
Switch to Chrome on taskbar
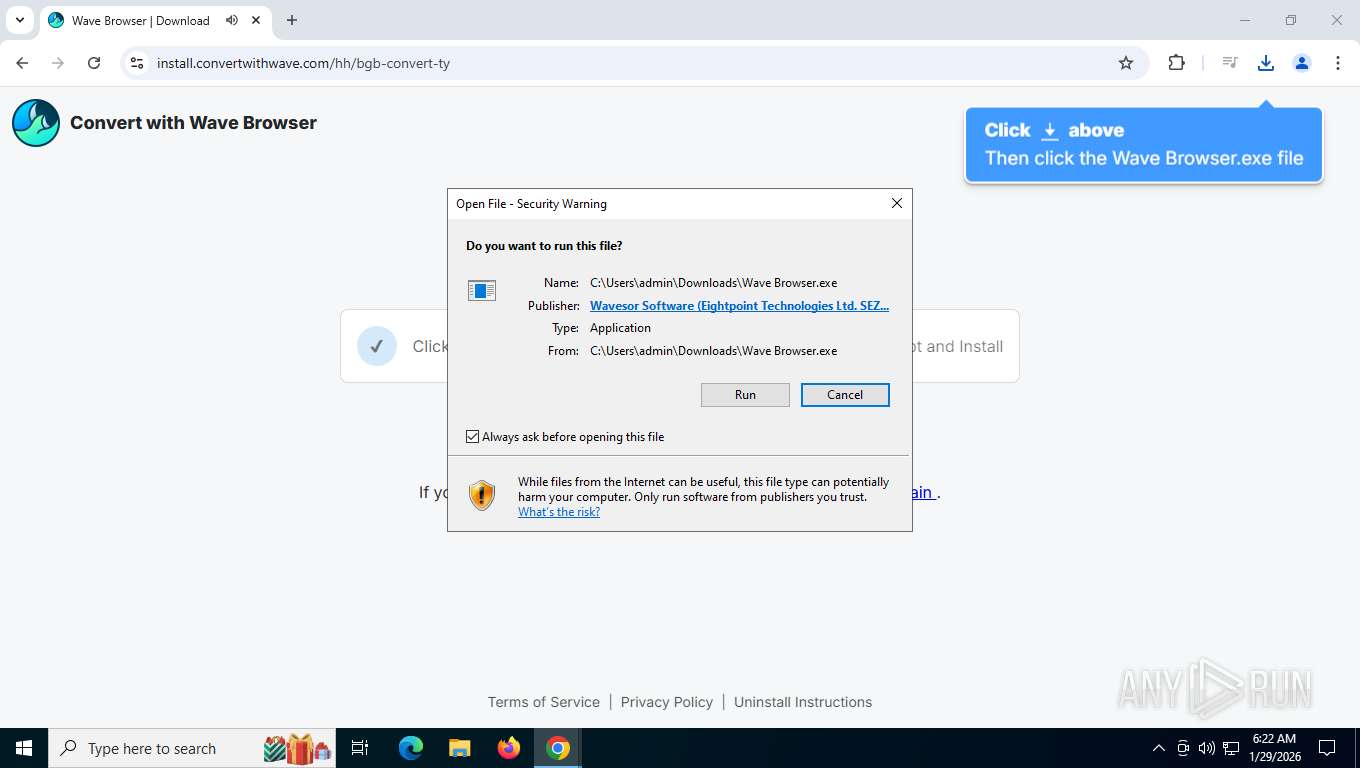point(558,748)
